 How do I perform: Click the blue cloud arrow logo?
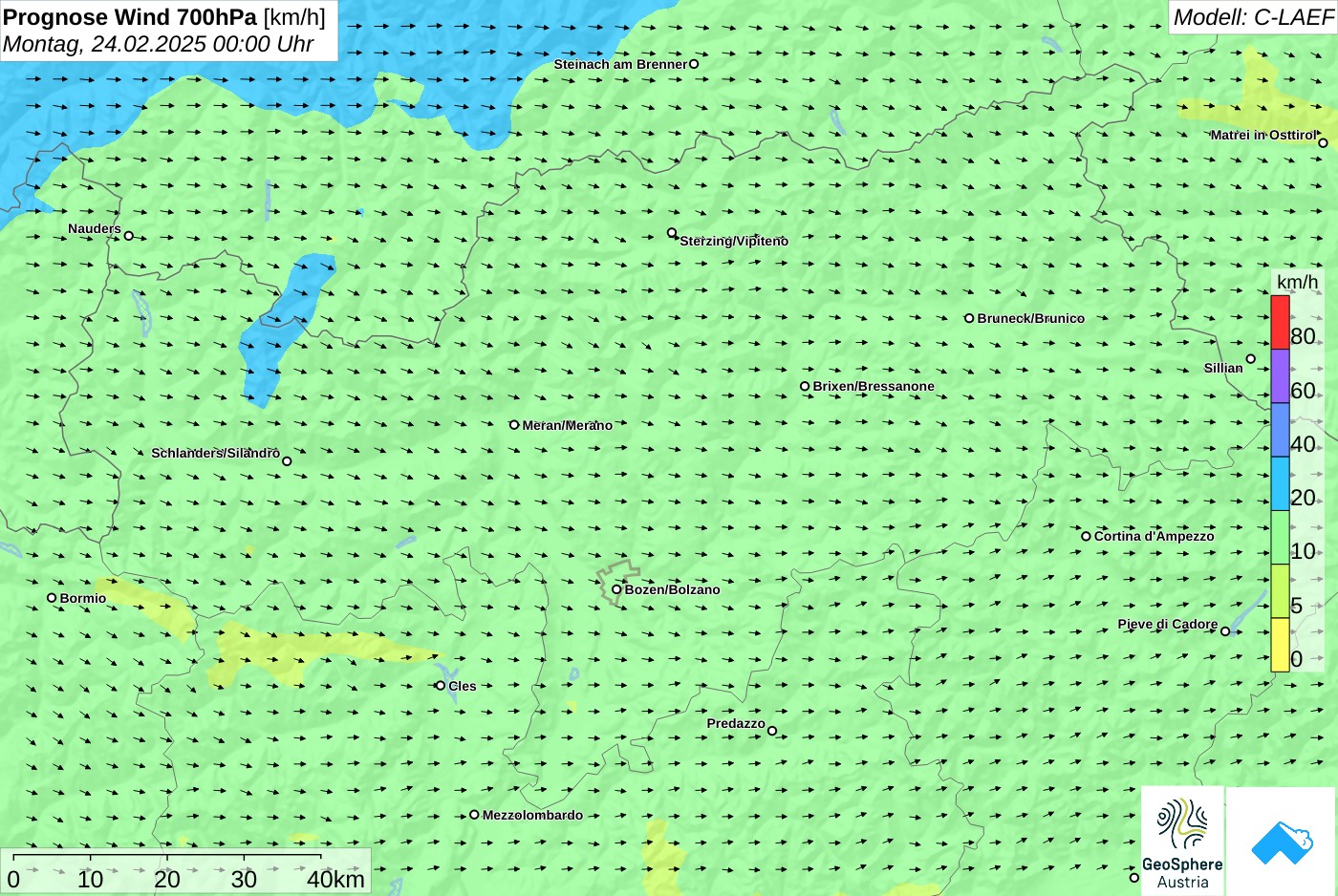[x=1282, y=843]
